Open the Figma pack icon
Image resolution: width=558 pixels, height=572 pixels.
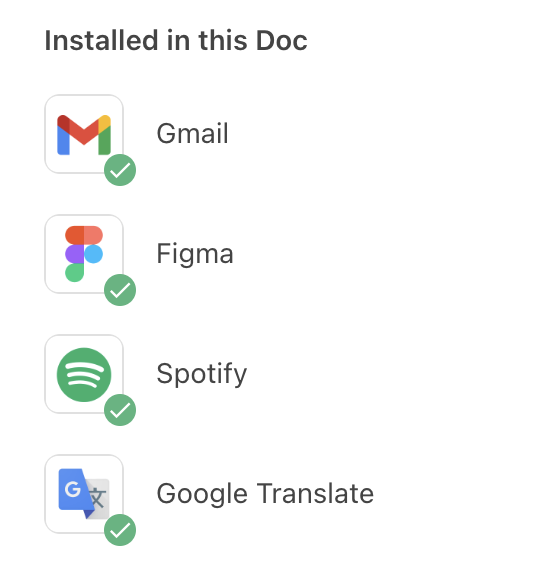tap(84, 254)
